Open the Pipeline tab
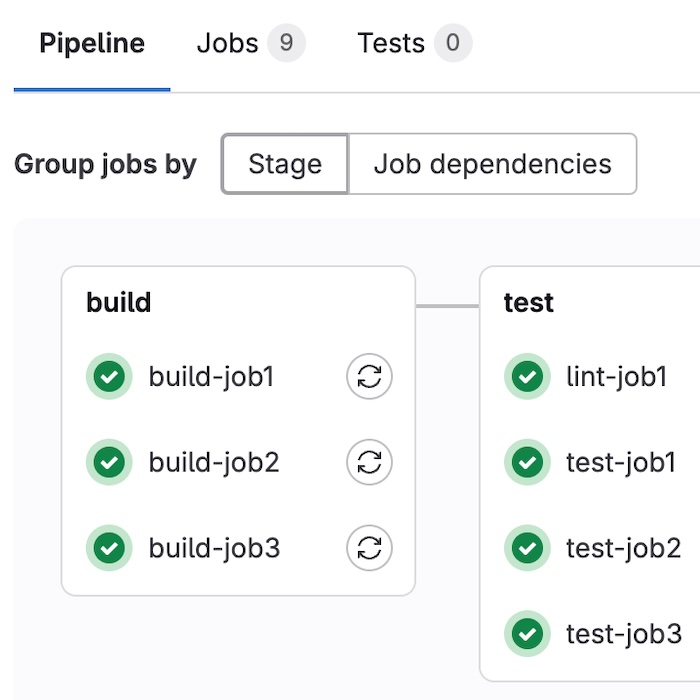 [92, 44]
